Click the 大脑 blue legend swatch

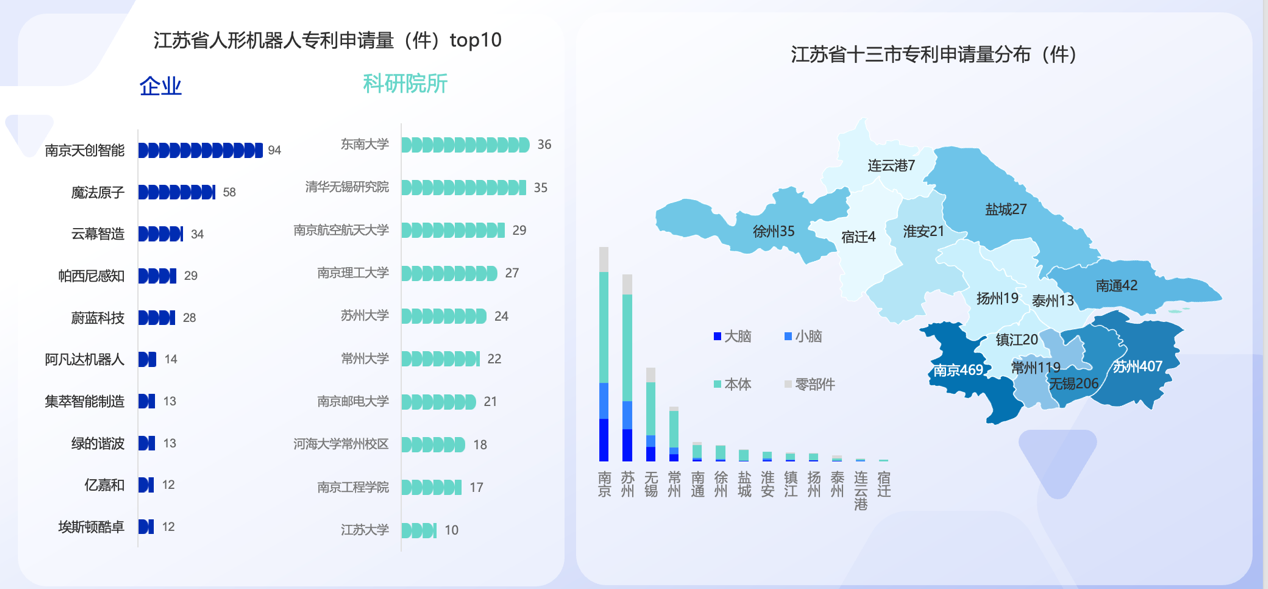point(717,337)
